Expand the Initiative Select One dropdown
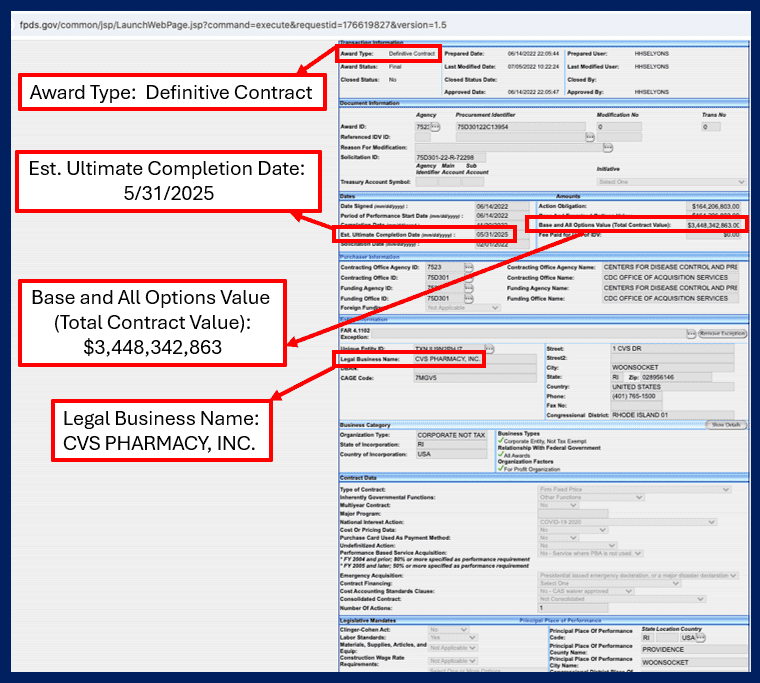The width and height of the screenshot is (760, 683). (x=671, y=182)
